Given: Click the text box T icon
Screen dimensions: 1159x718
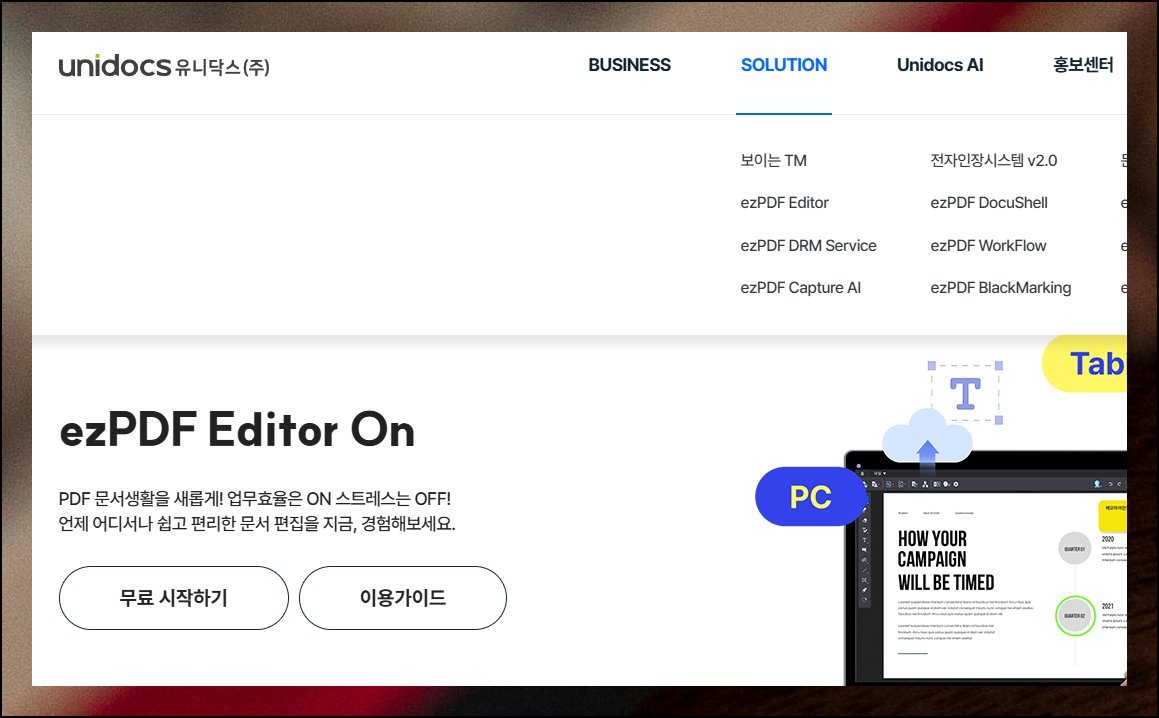Looking at the screenshot, I should click(x=965, y=393).
